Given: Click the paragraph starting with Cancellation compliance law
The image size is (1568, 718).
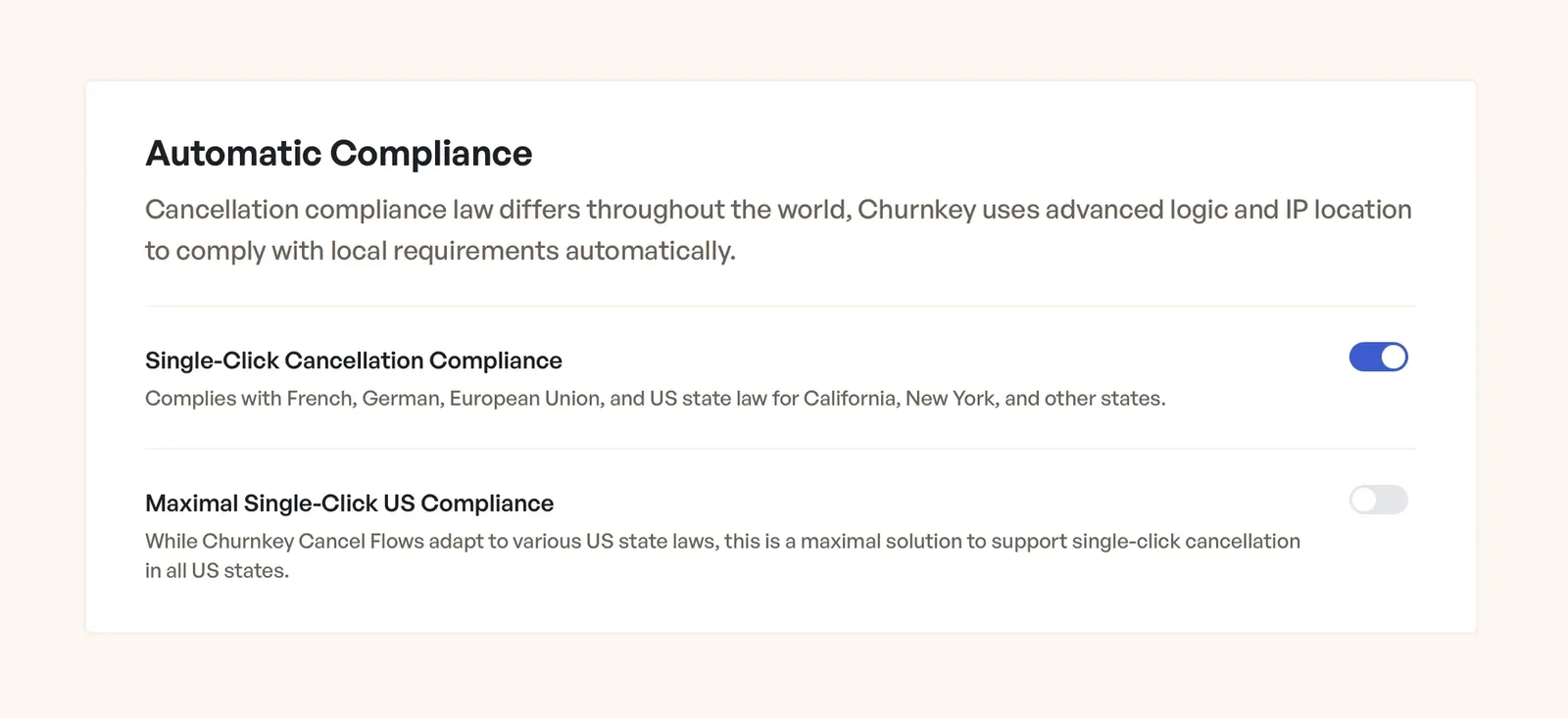Looking at the screenshot, I should pos(778,230).
